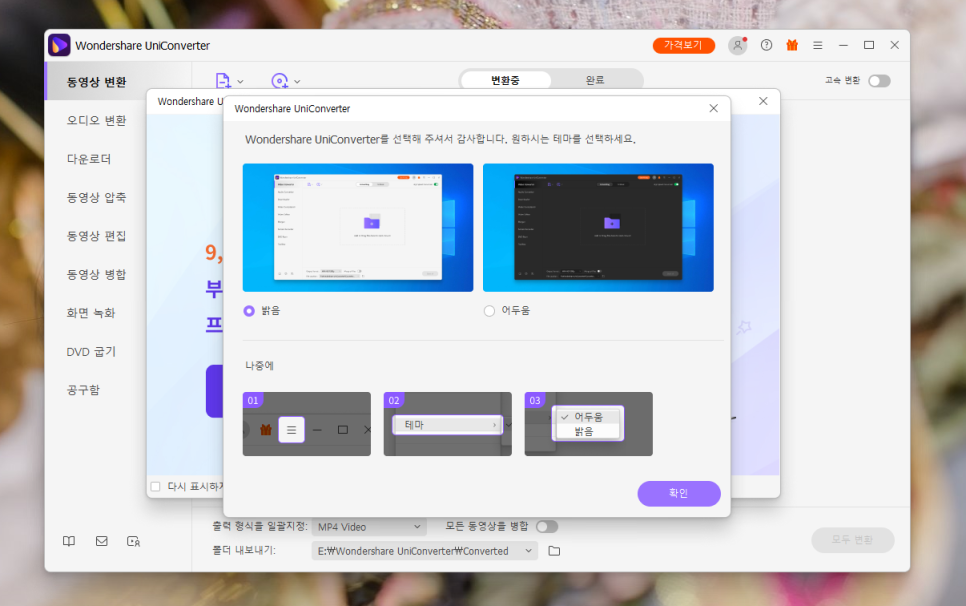This screenshot has height=606, width=966.
Task: Open the orange gift icon
Action: (792, 45)
